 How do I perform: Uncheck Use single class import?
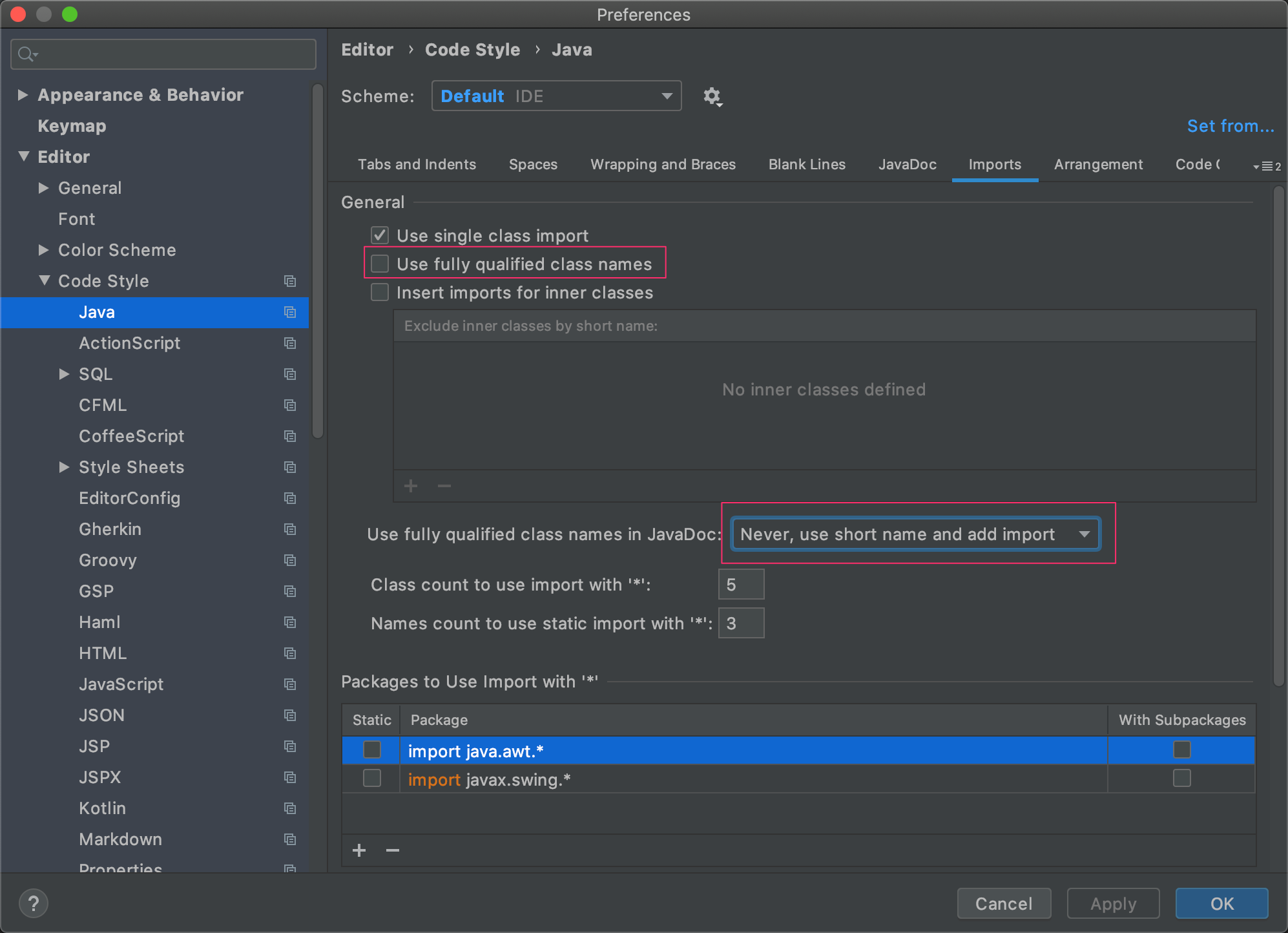380,235
